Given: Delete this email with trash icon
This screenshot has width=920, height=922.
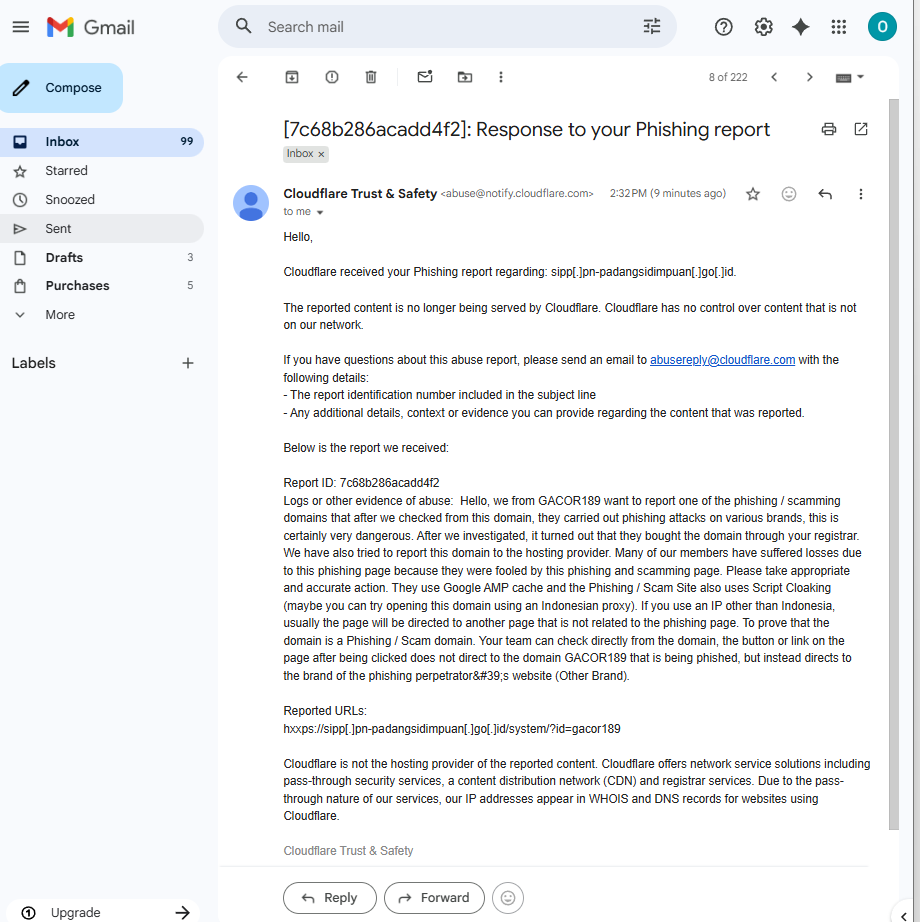Looking at the screenshot, I should [370, 77].
